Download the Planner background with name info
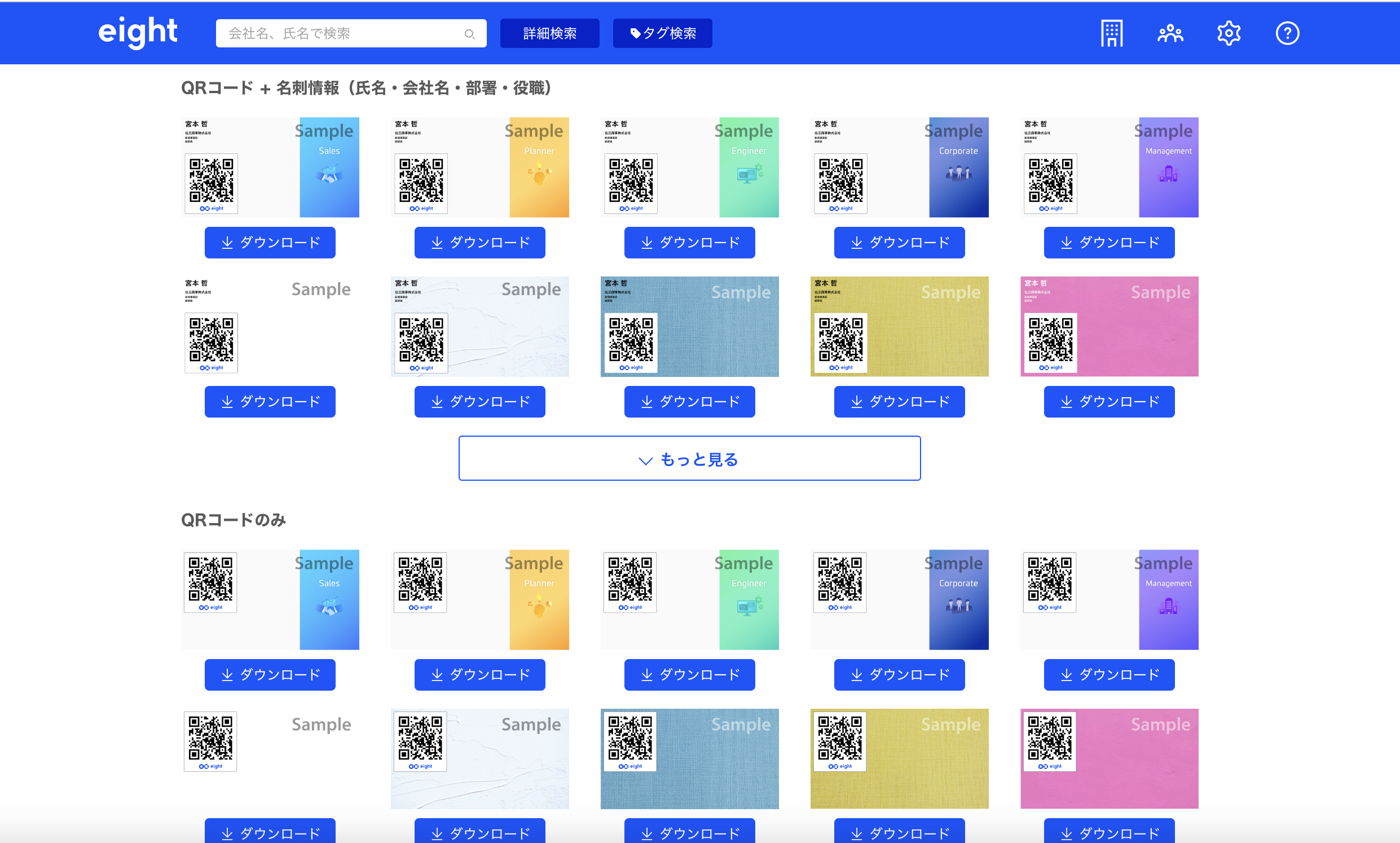Viewport: 1400px width, 843px height. (x=479, y=243)
